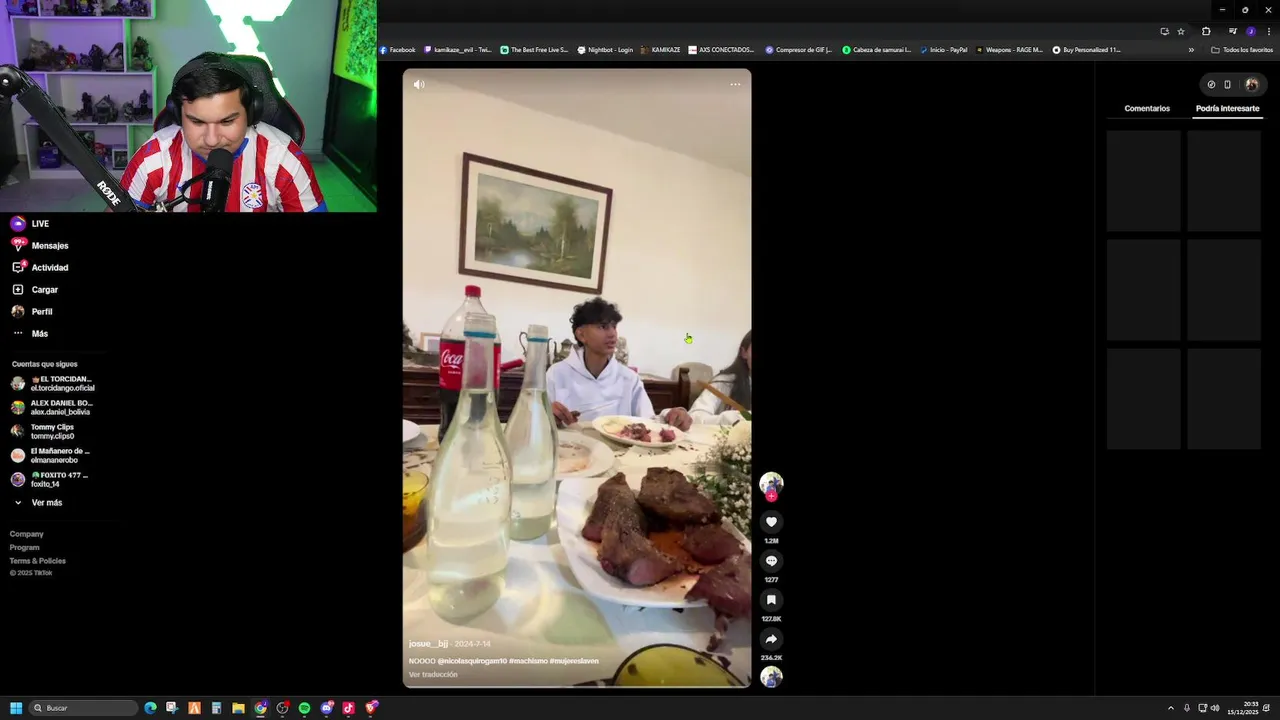
Task: Open the KAMIKAZE bookmark
Action: pos(660,50)
